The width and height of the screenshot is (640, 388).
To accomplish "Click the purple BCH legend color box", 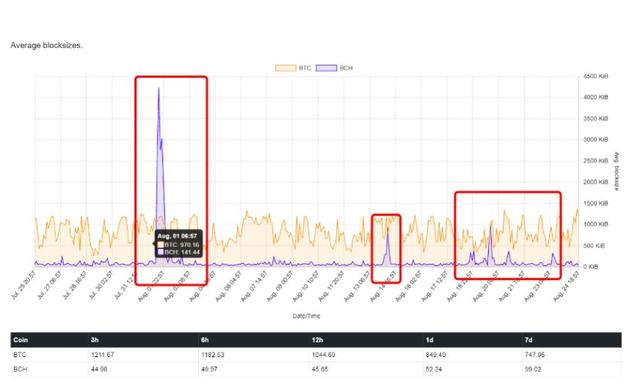I will point(326,68).
